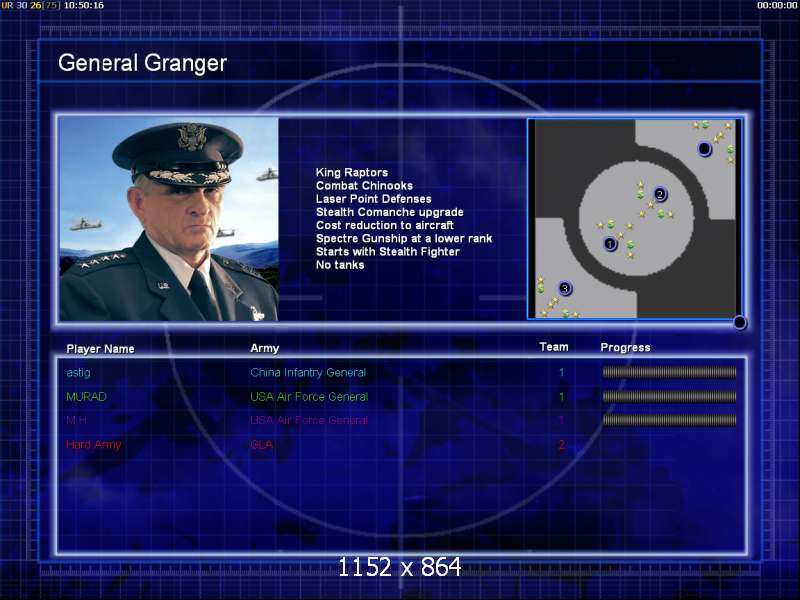This screenshot has height=600, width=800.
Task: Click the 10:50:16 clock readout
Action: click(84, 5)
